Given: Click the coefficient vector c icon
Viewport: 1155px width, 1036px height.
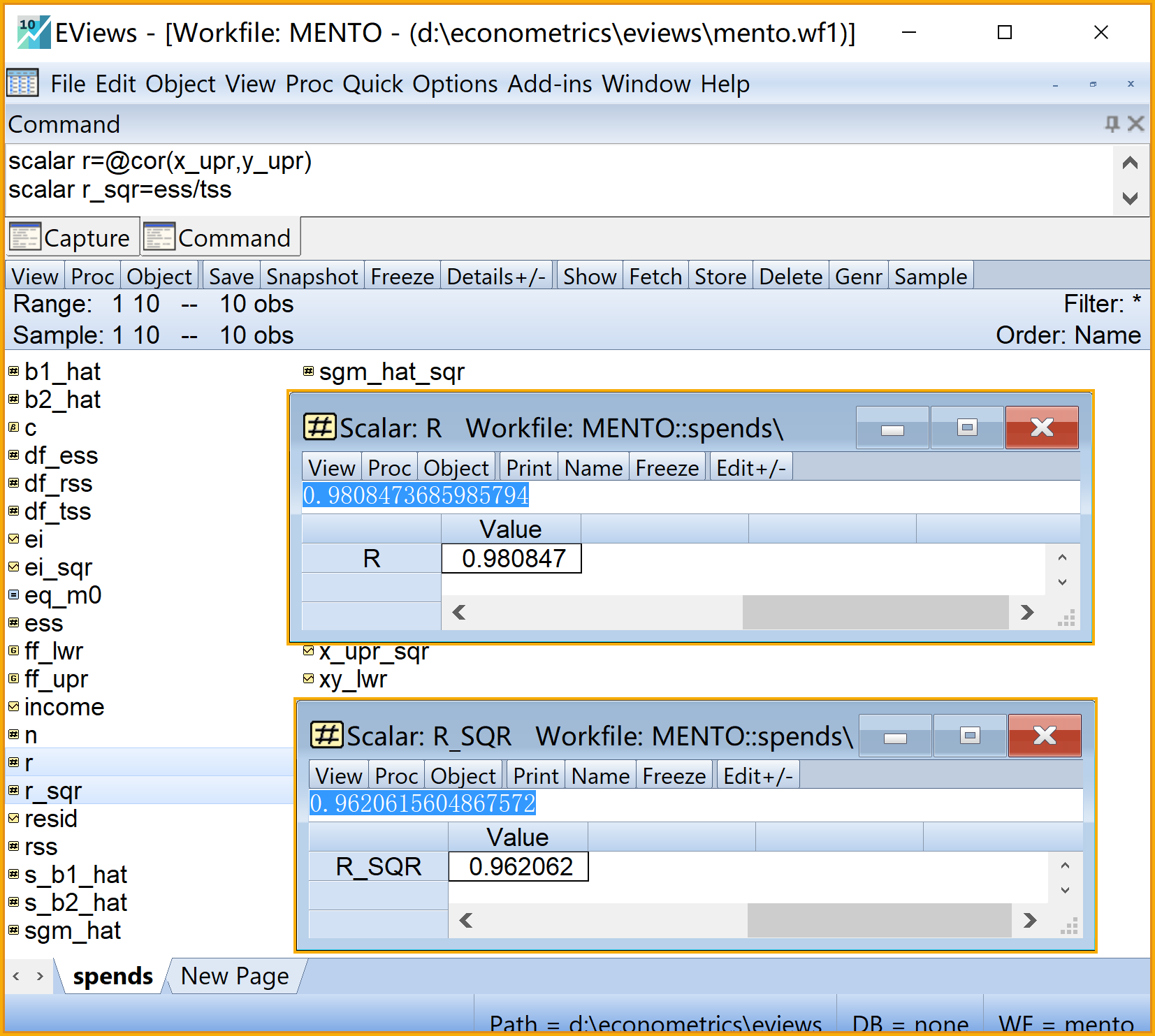Looking at the screenshot, I should click(x=13, y=428).
